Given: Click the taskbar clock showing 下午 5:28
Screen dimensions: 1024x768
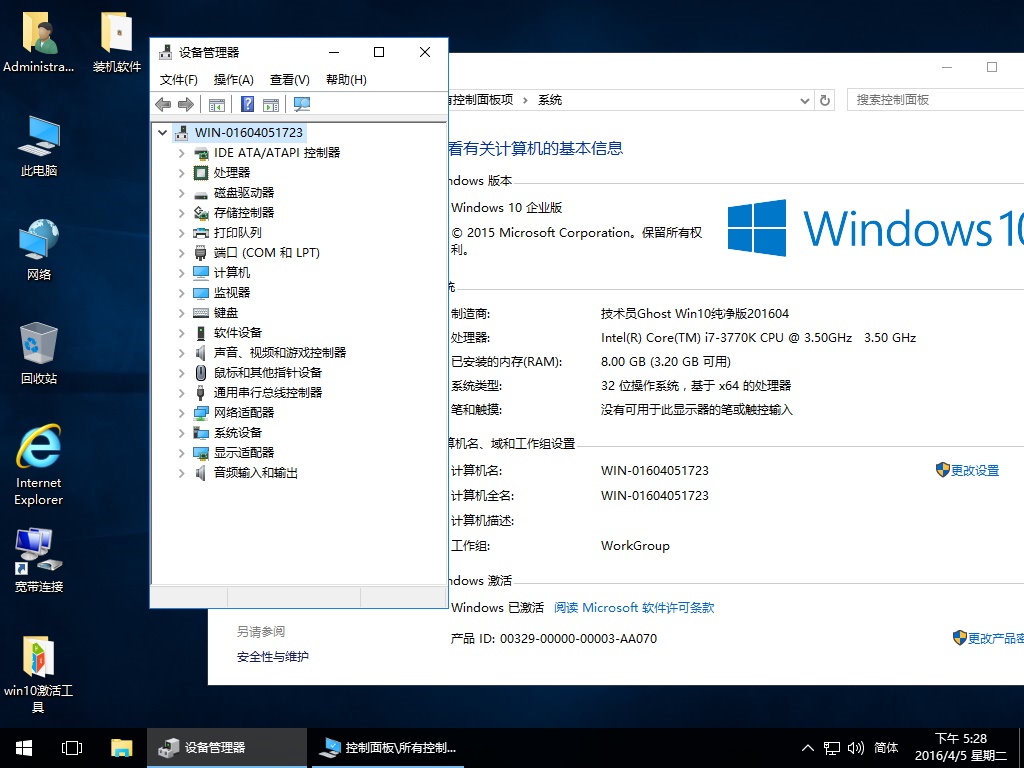Looking at the screenshot, I should click(x=960, y=748).
